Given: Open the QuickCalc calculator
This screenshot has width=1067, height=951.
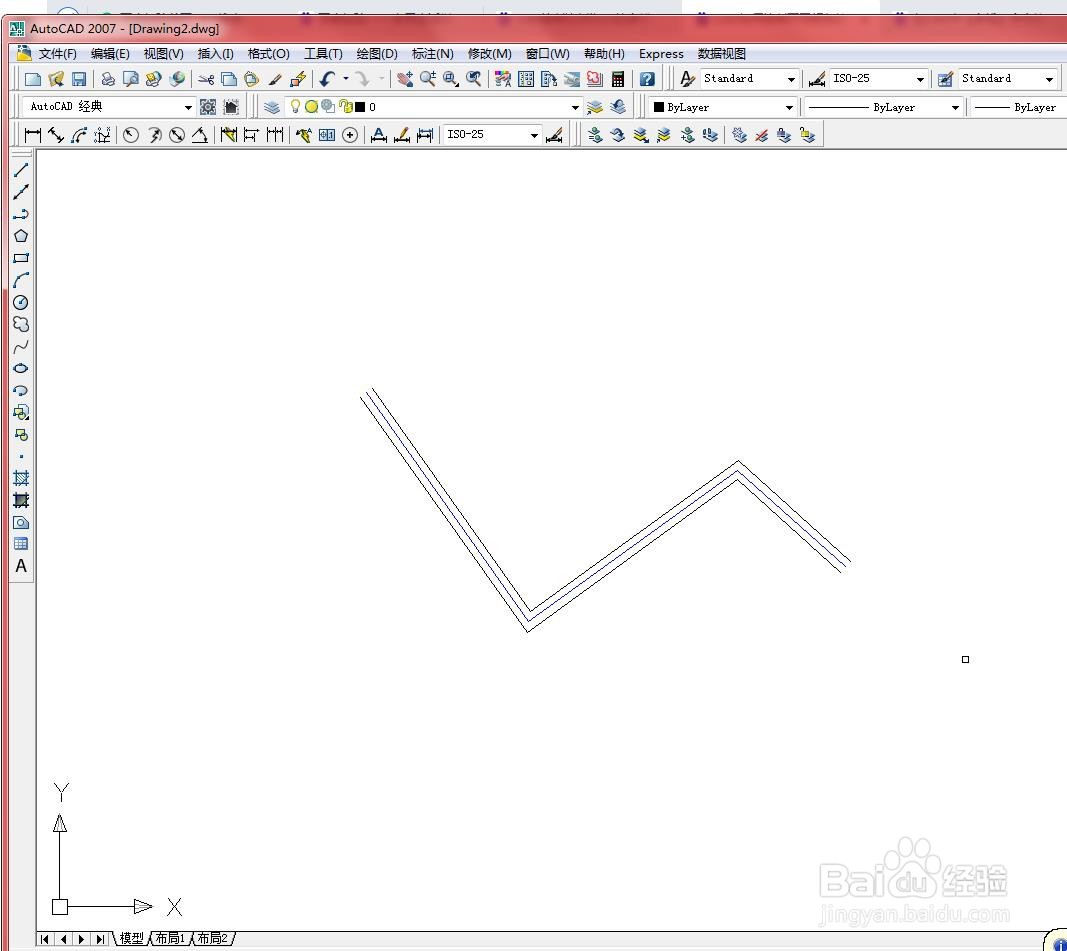Looking at the screenshot, I should coord(618,79).
